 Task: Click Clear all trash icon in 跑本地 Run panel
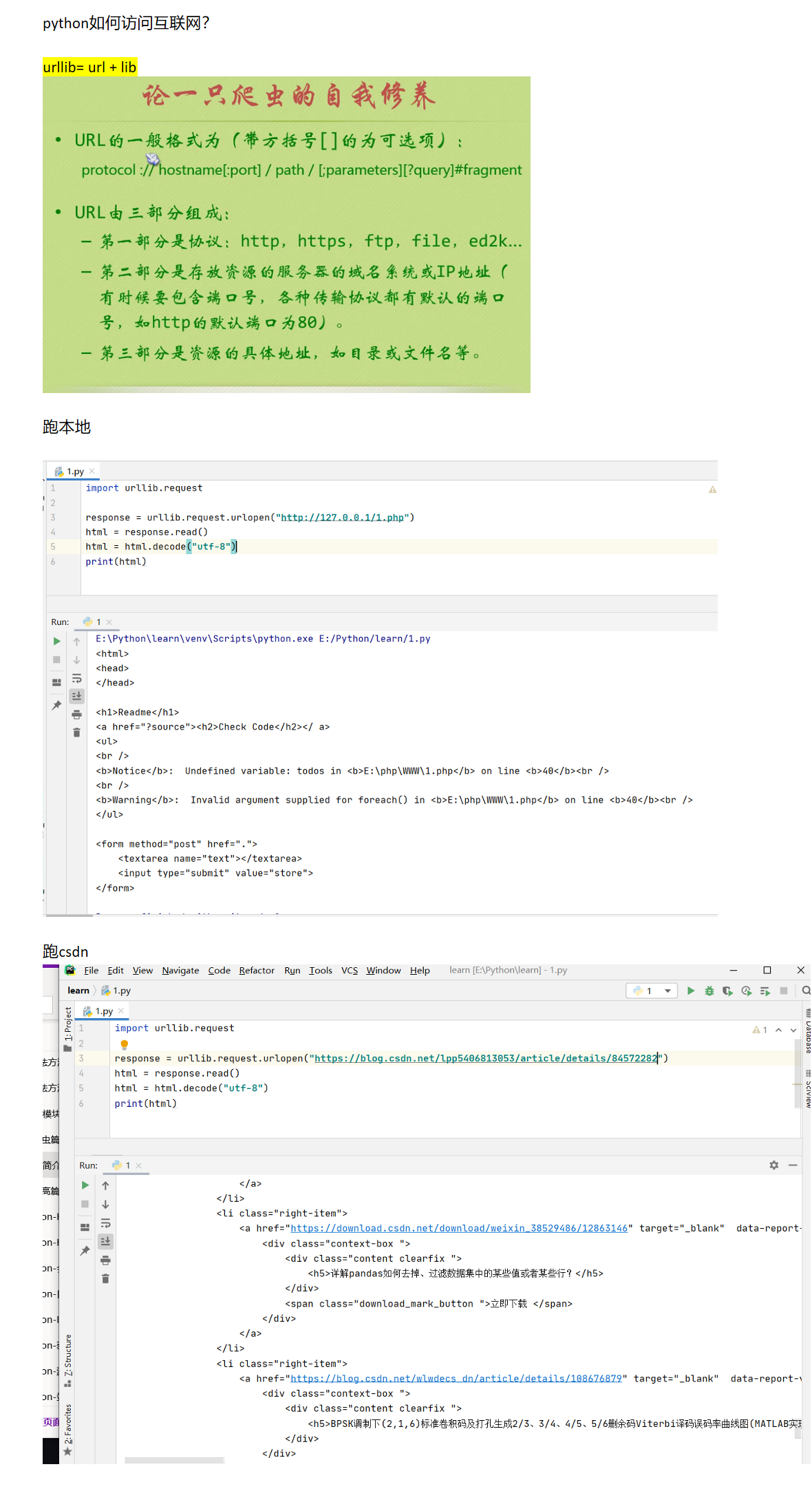pyautogui.click(x=76, y=732)
